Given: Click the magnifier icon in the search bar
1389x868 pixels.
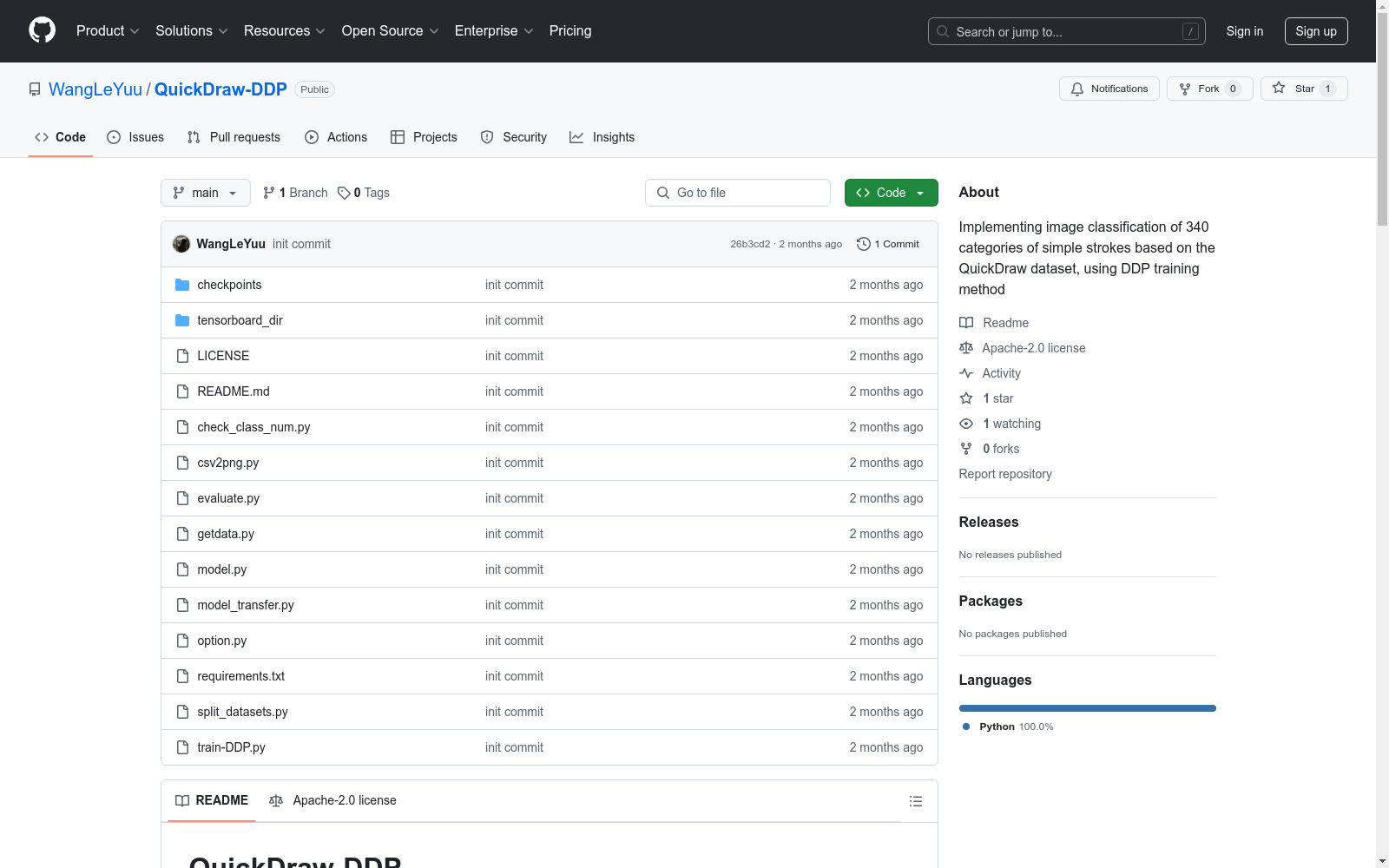Looking at the screenshot, I should [x=943, y=31].
